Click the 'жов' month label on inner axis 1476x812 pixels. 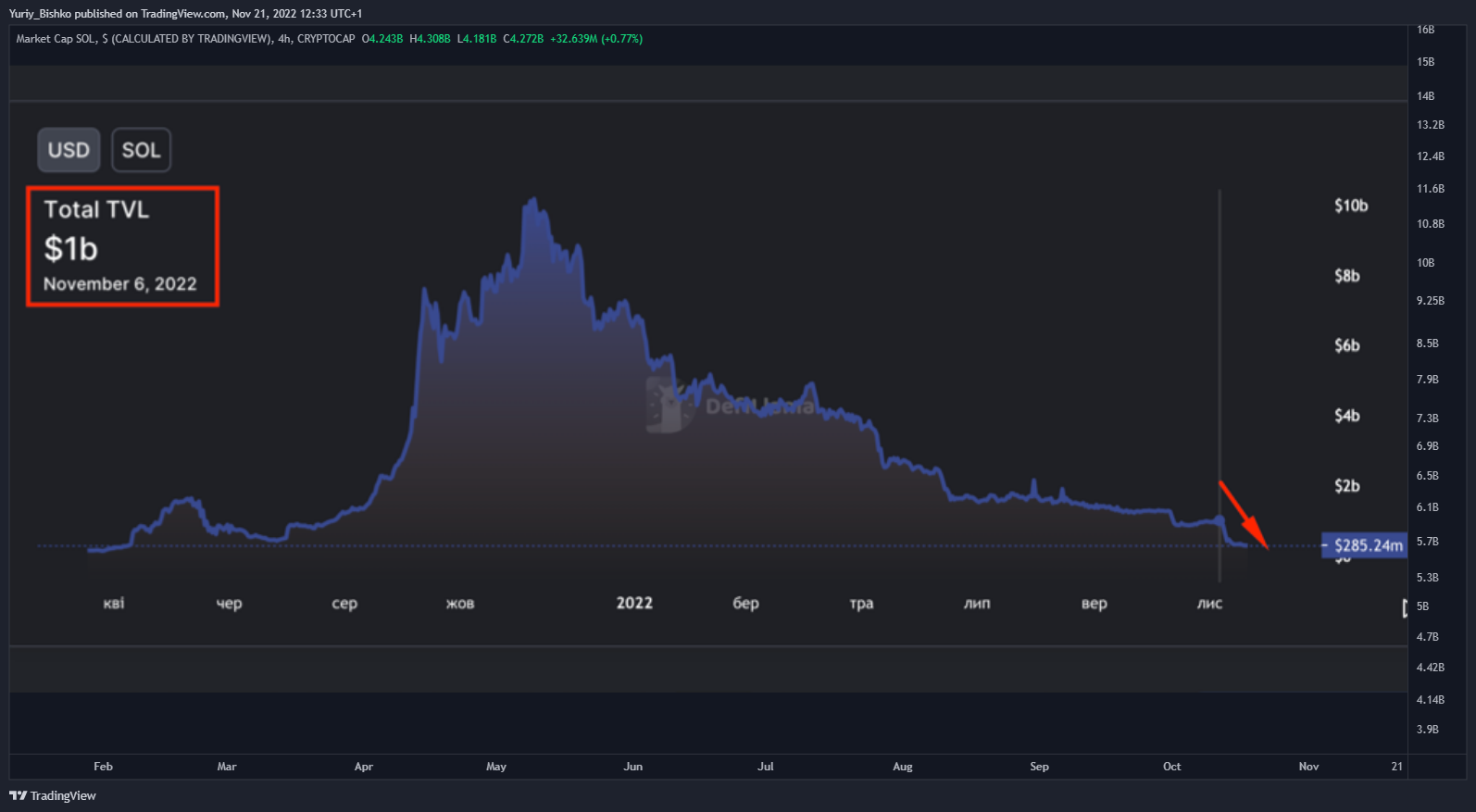tap(460, 604)
